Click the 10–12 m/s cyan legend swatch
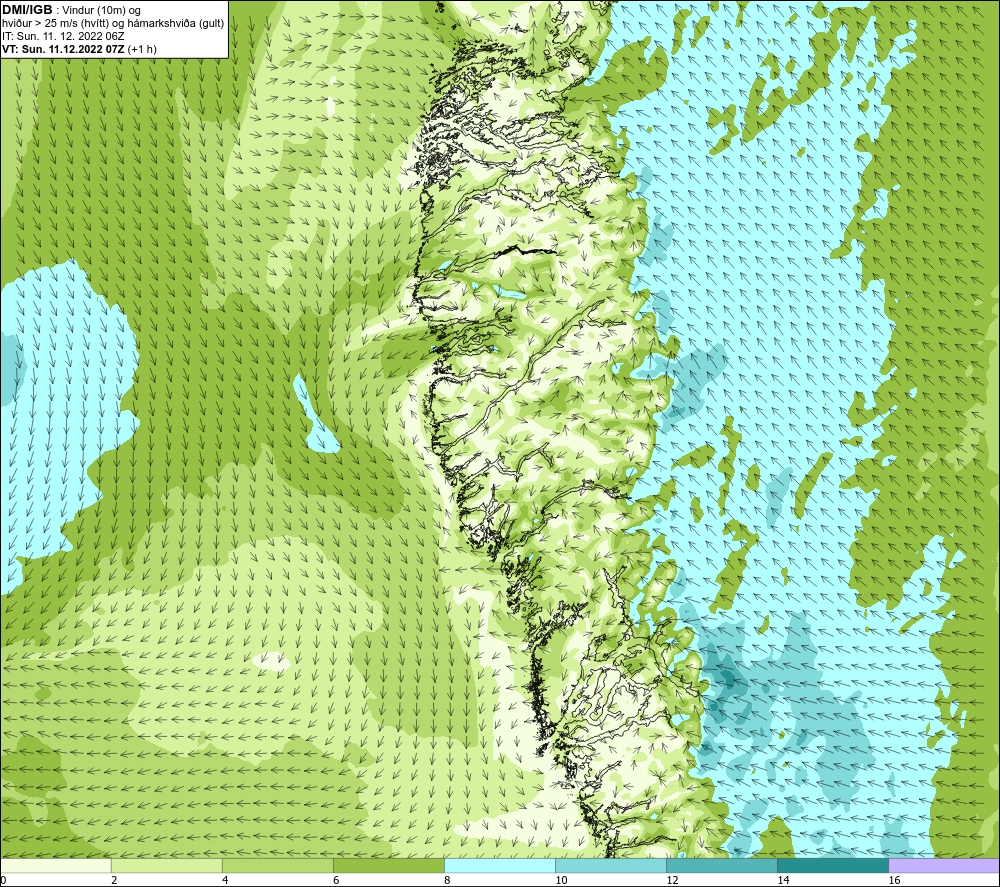 click(x=610, y=866)
